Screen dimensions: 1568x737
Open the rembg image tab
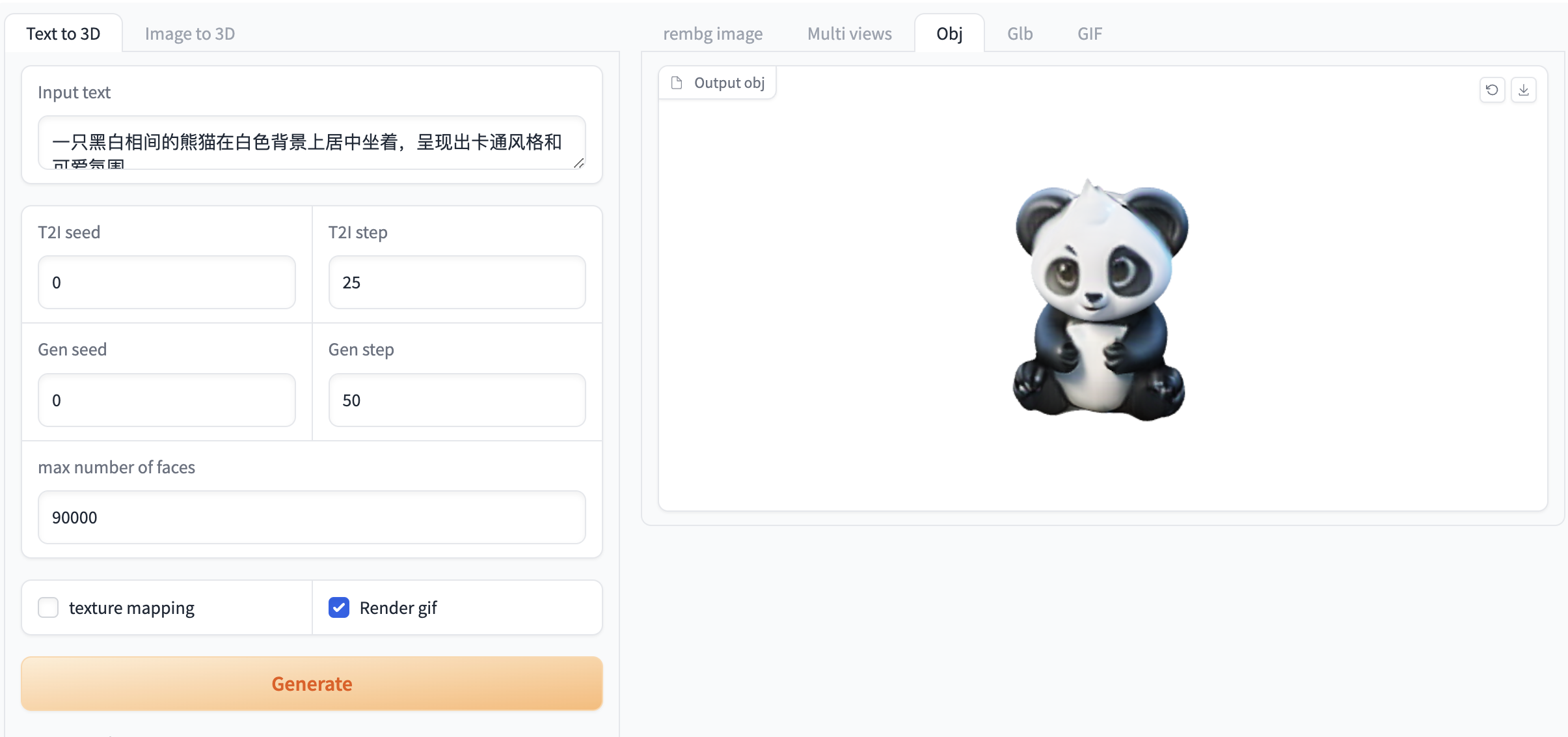tap(712, 34)
